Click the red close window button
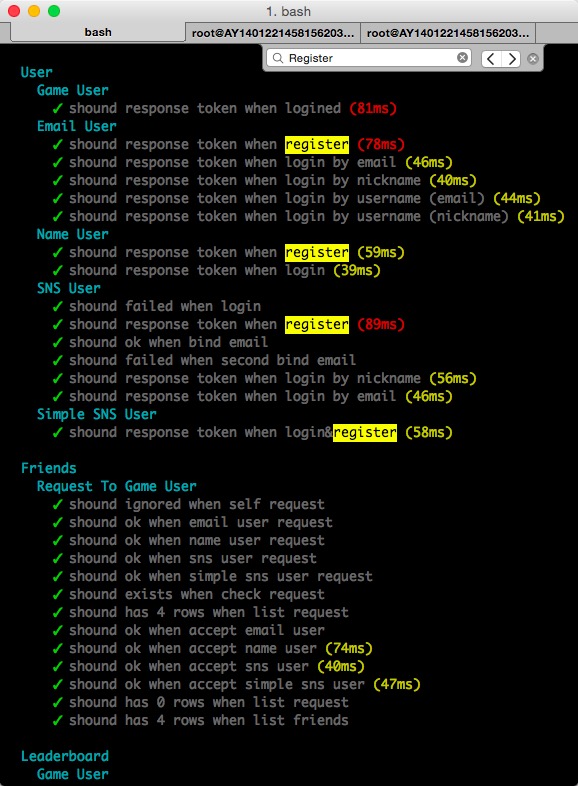 (14, 11)
